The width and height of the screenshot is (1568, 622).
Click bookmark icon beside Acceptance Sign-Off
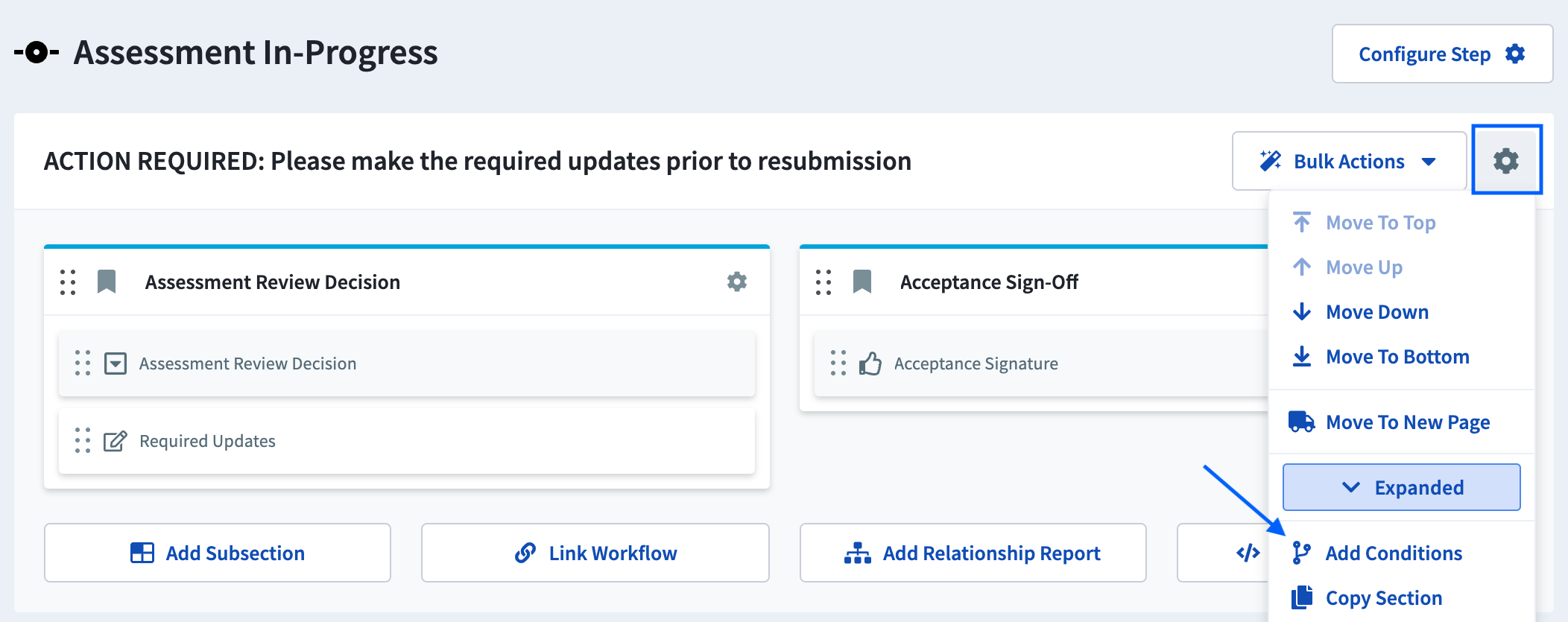[x=862, y=282]
